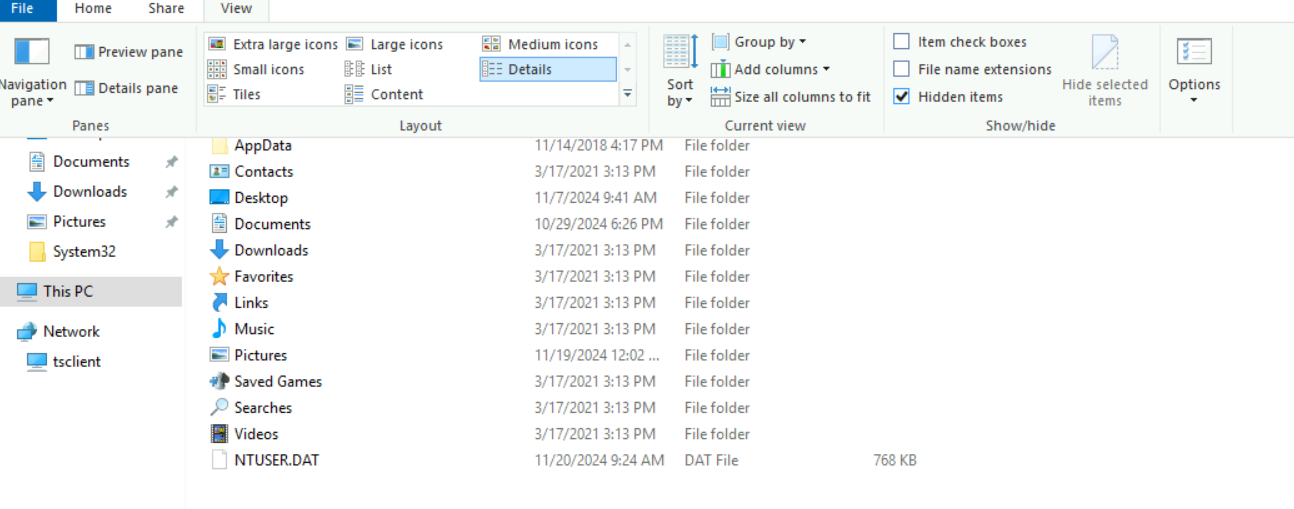The height and width of the screenshot is (509, 1294).
Task: Open the Group by dropdown
Action: point(760,42)
